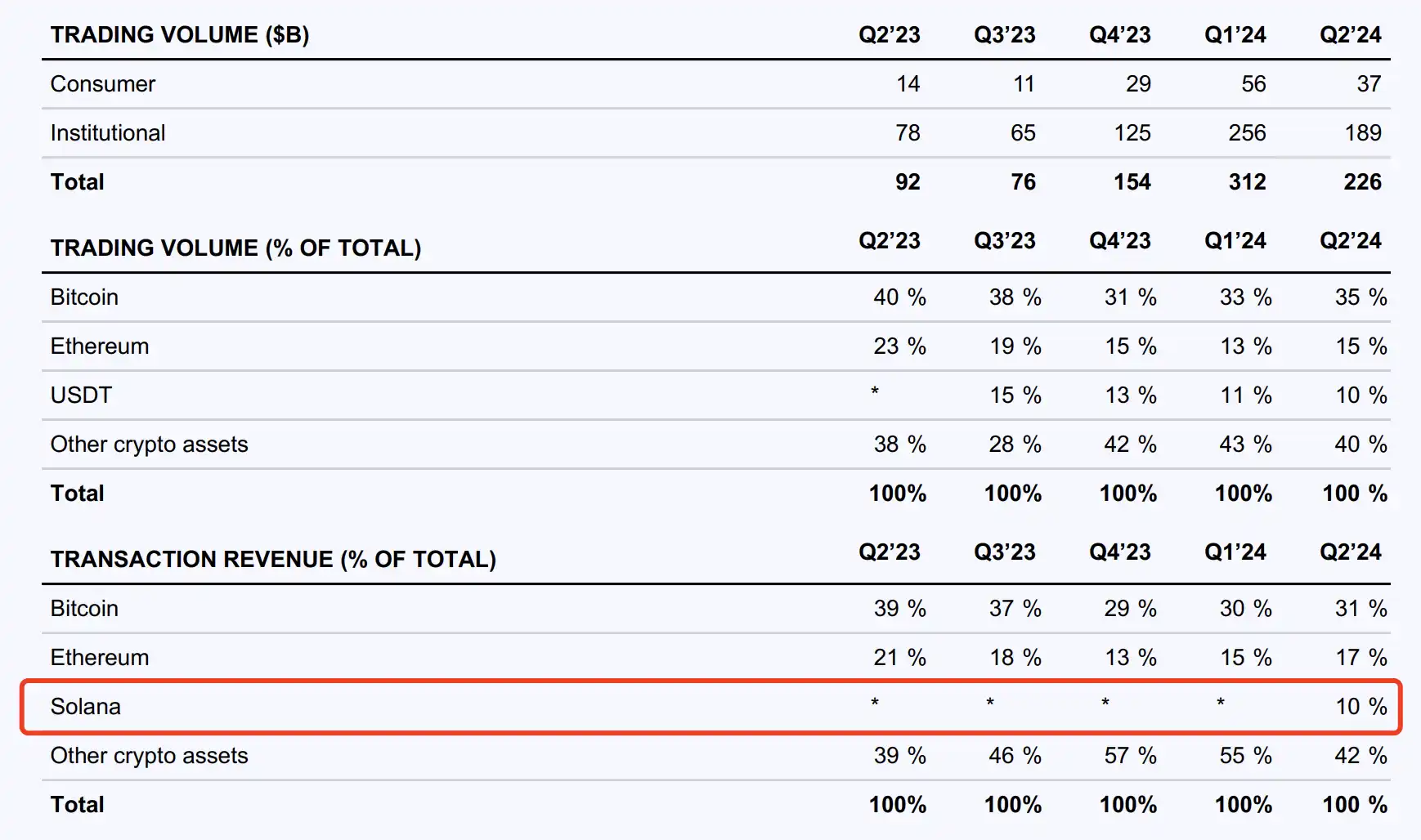Click the Institutional row label

pos(108,133)
